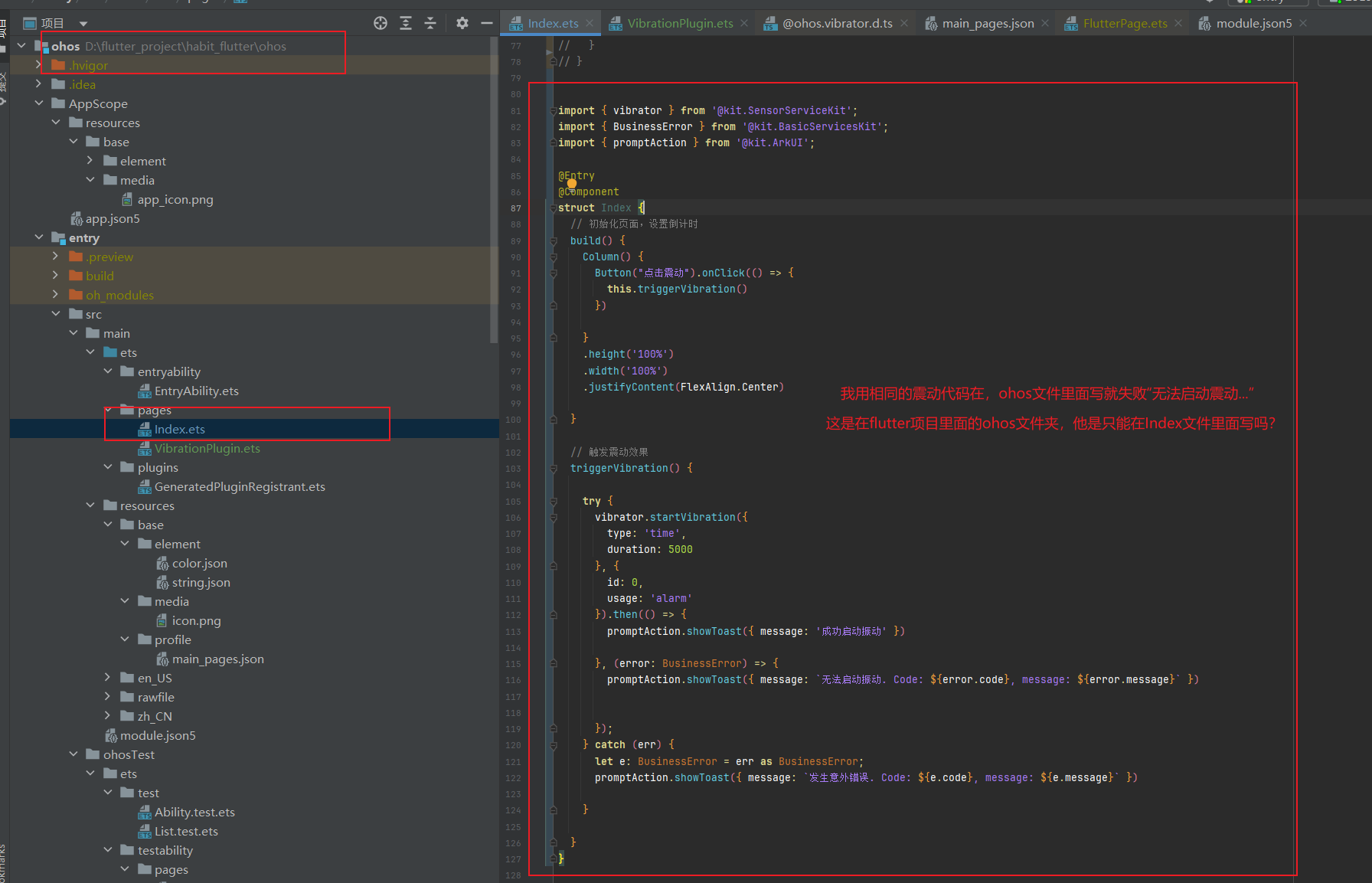Close the main_pages.json tab
Screen dimensions: 1372x883
[1045, 23]
